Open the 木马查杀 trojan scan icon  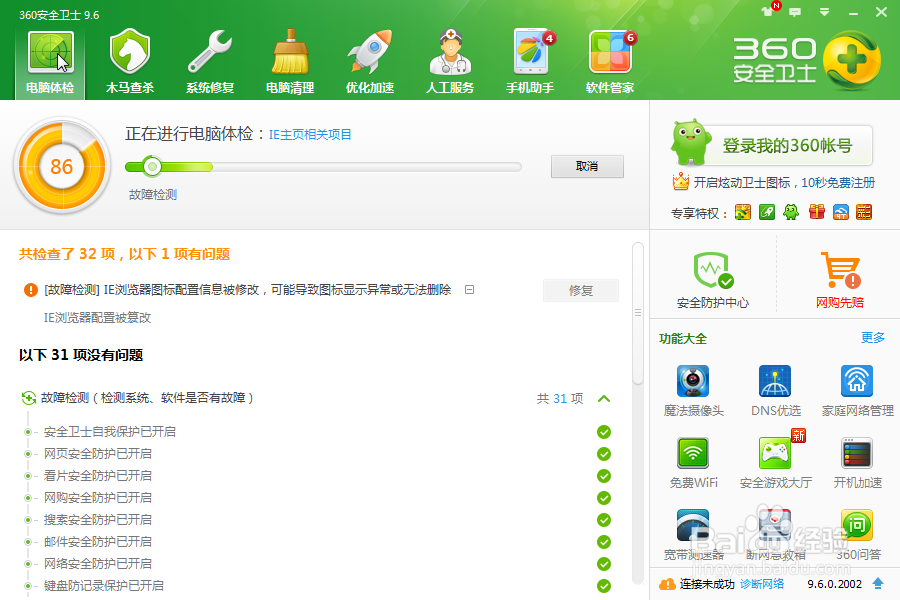pos(130,61)
